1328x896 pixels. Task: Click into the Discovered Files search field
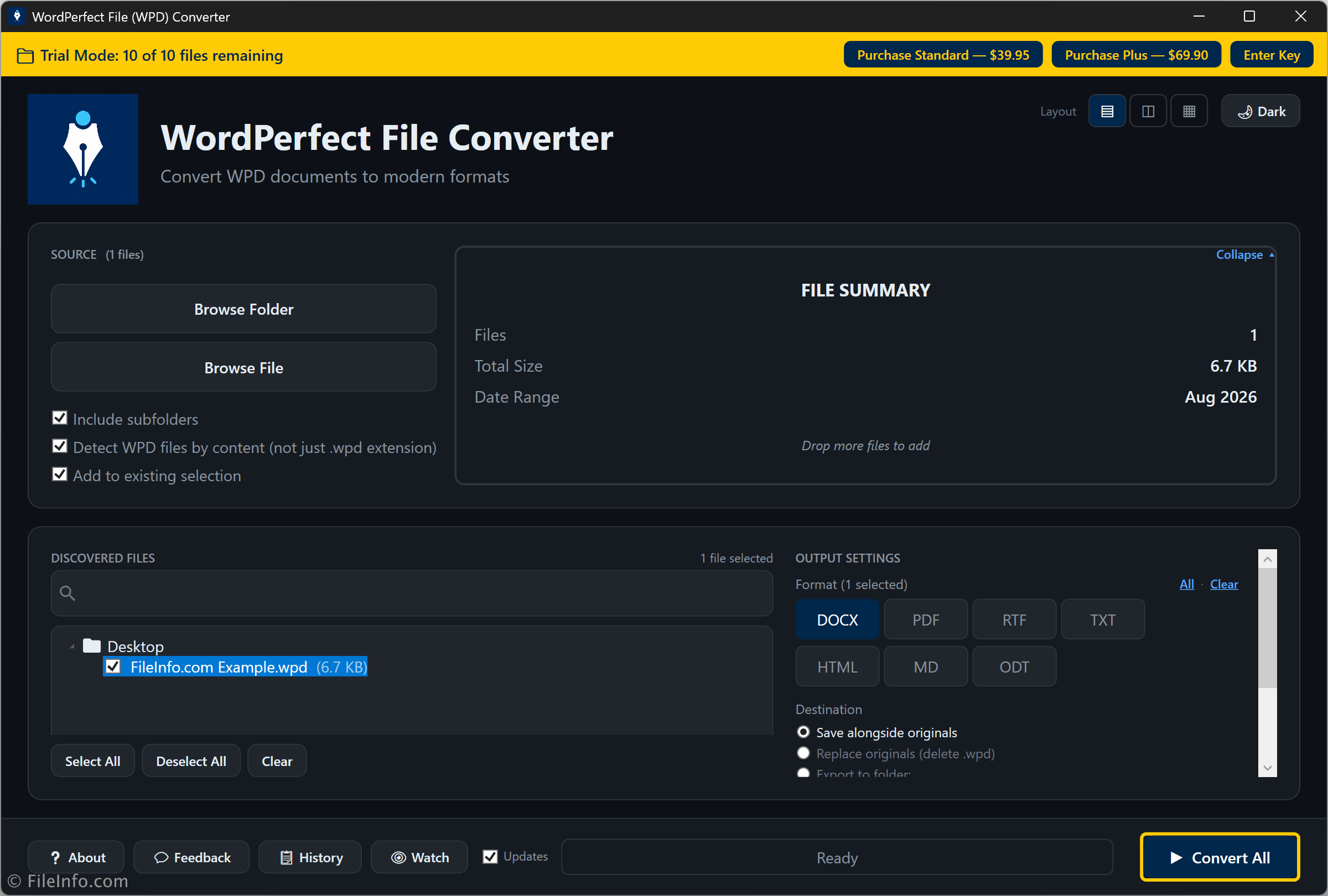pyautogui.click(x=412, y=593)
